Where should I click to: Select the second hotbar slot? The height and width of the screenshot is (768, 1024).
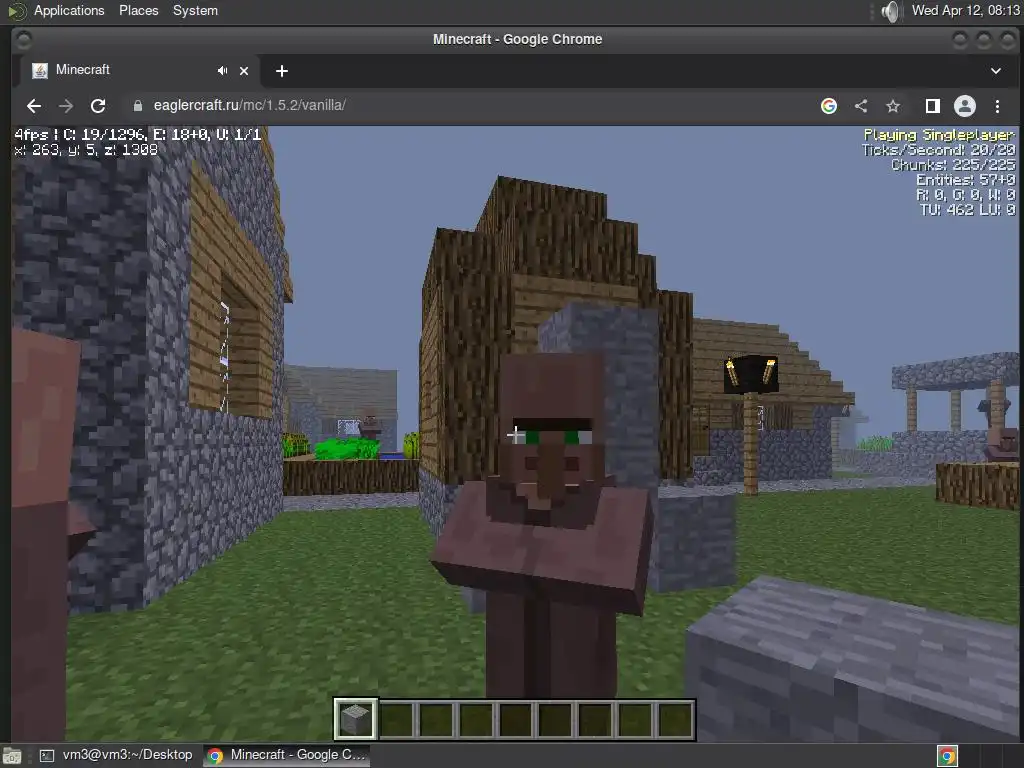396,719
